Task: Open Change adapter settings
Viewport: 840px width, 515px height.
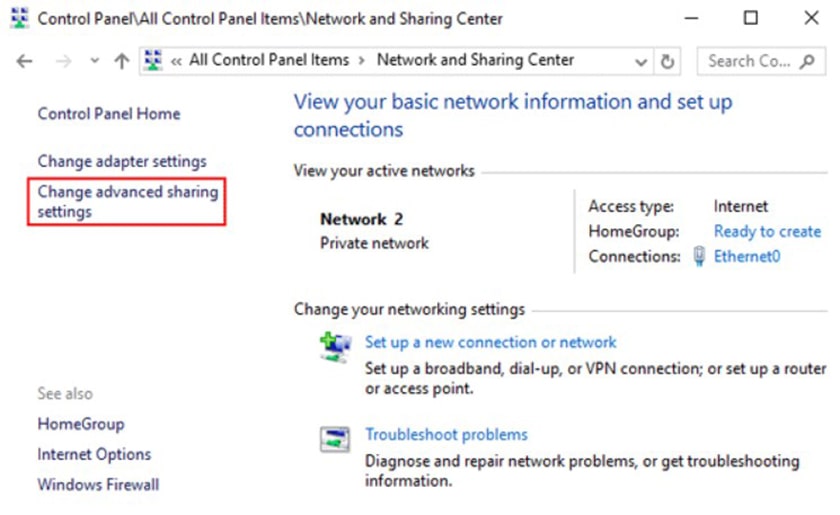Action: pyautogui.click(x=122, y=161)
